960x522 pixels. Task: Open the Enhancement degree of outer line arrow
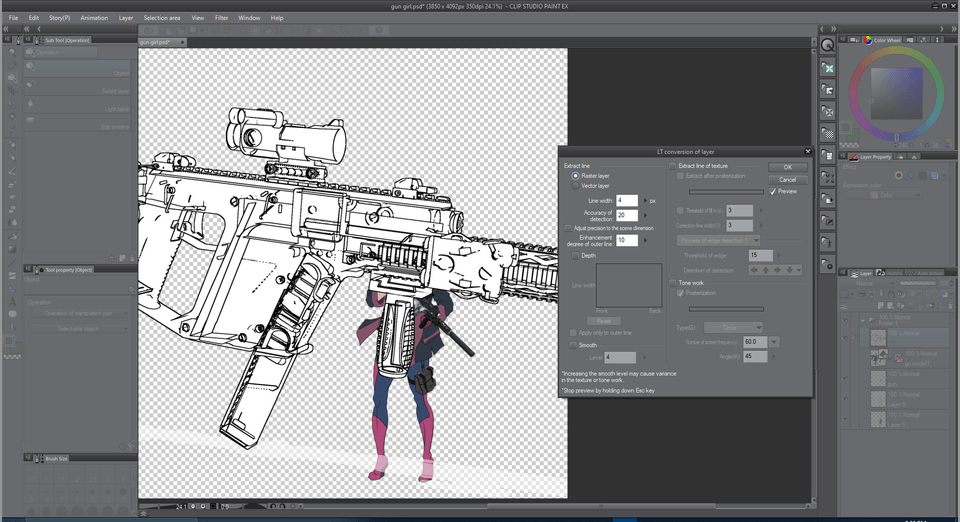[643, 241]
